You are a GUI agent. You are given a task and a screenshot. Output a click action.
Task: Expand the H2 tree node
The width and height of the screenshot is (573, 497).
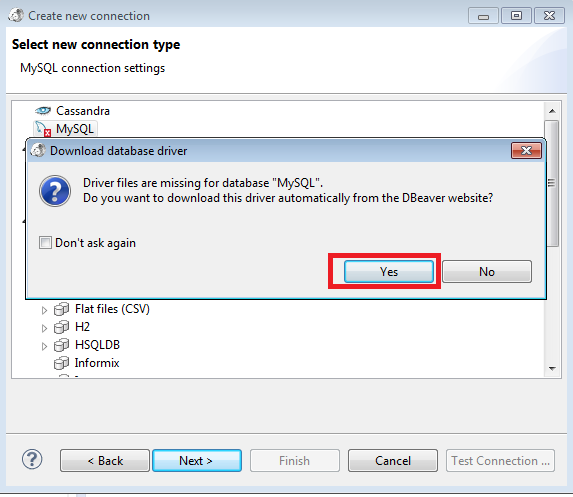coord(44,328)
